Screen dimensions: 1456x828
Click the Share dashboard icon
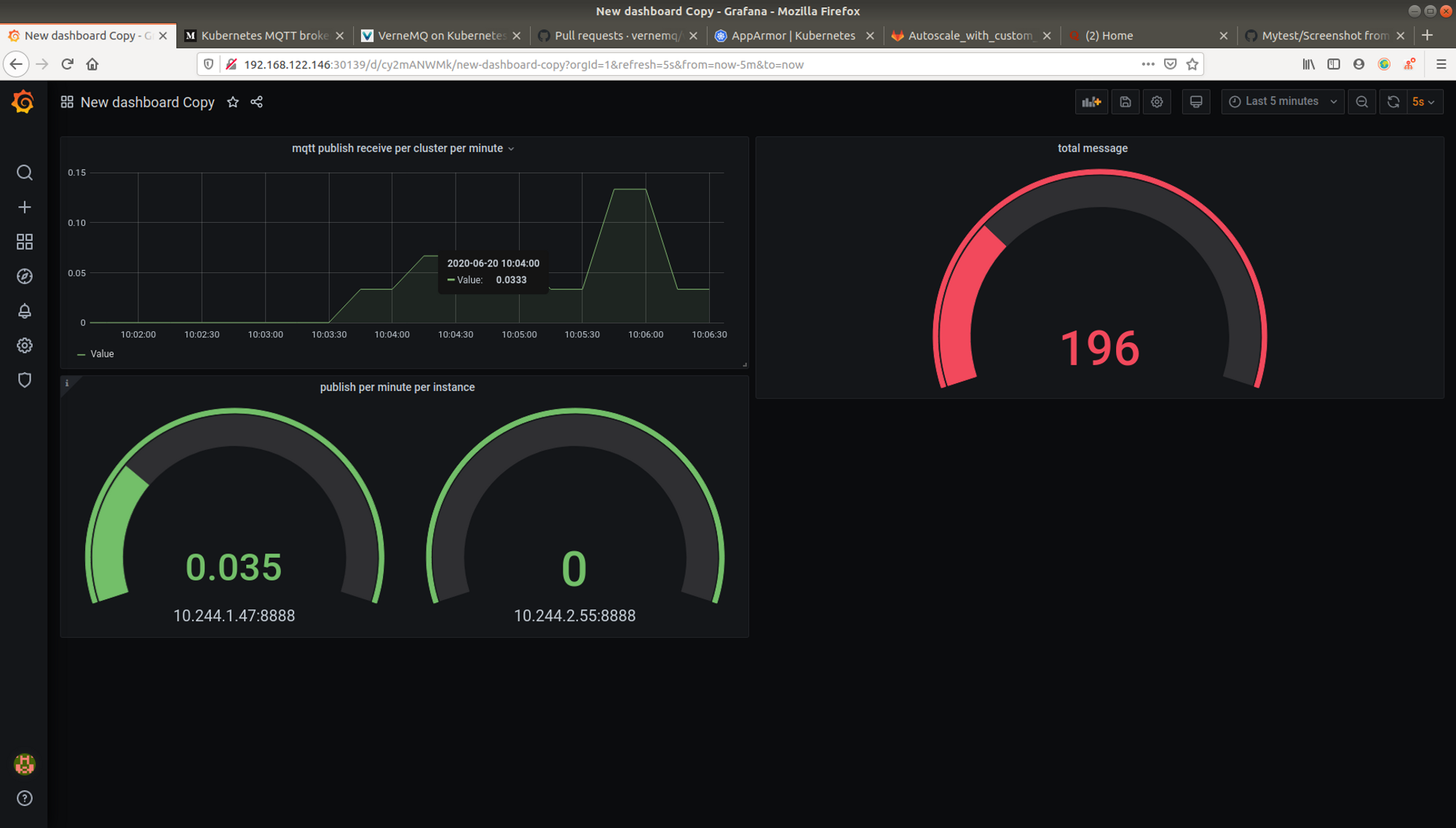[256, 102]
